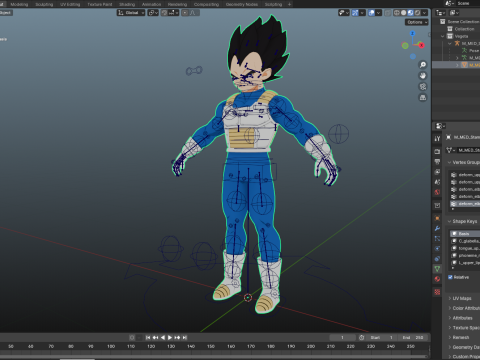Screen dimensions: 480x360
Task: Open the Object properties tab
Action: pos(437,218)
